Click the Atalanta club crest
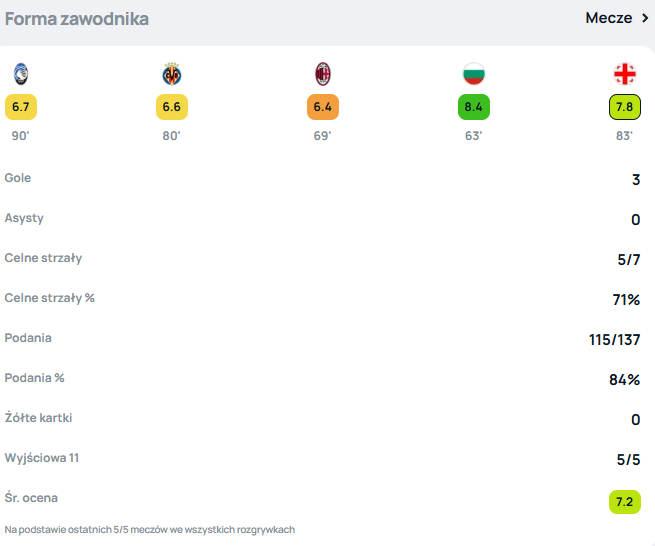Viewport: 655px width, 546px height. 21,73
